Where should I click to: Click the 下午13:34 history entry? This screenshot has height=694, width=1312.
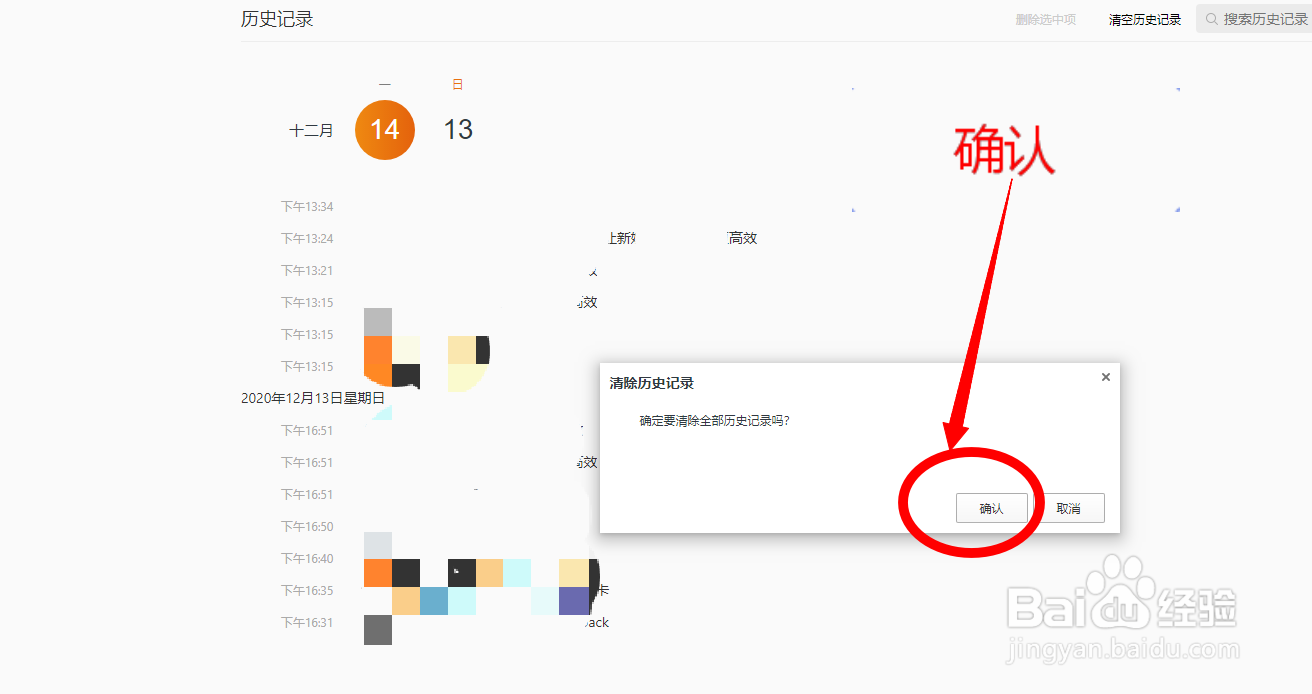pyautogui.click(x=307, y=207)
